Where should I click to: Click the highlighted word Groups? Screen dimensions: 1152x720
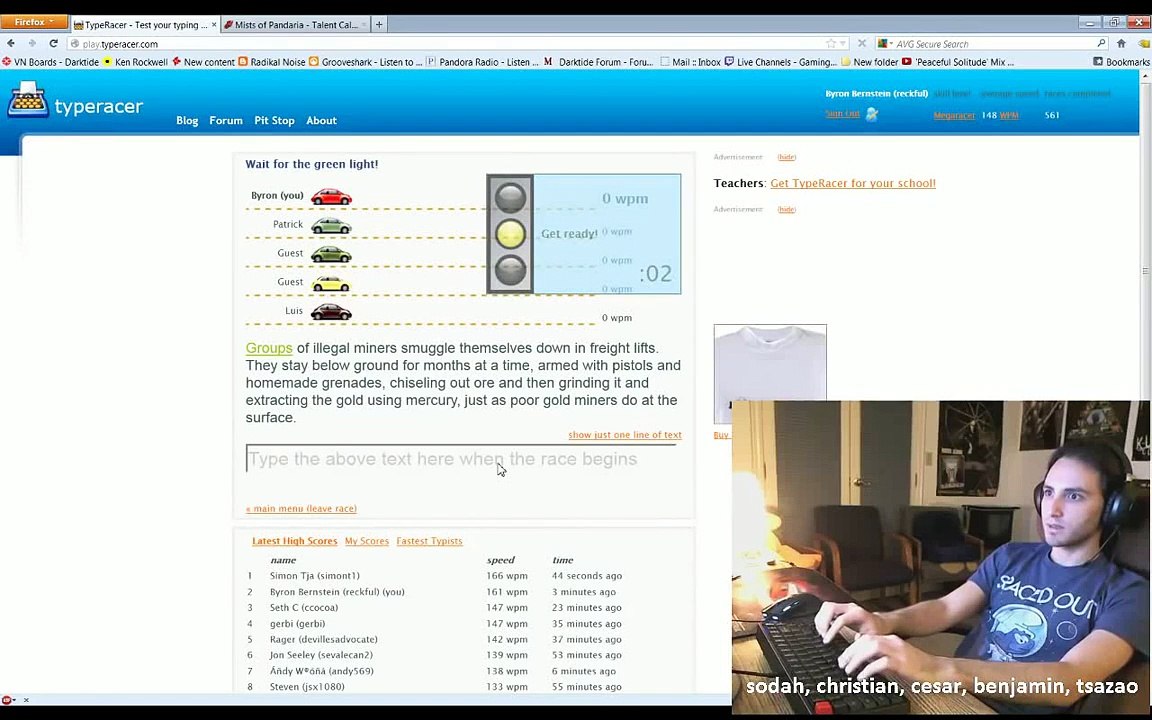click(x=269, y=348)
